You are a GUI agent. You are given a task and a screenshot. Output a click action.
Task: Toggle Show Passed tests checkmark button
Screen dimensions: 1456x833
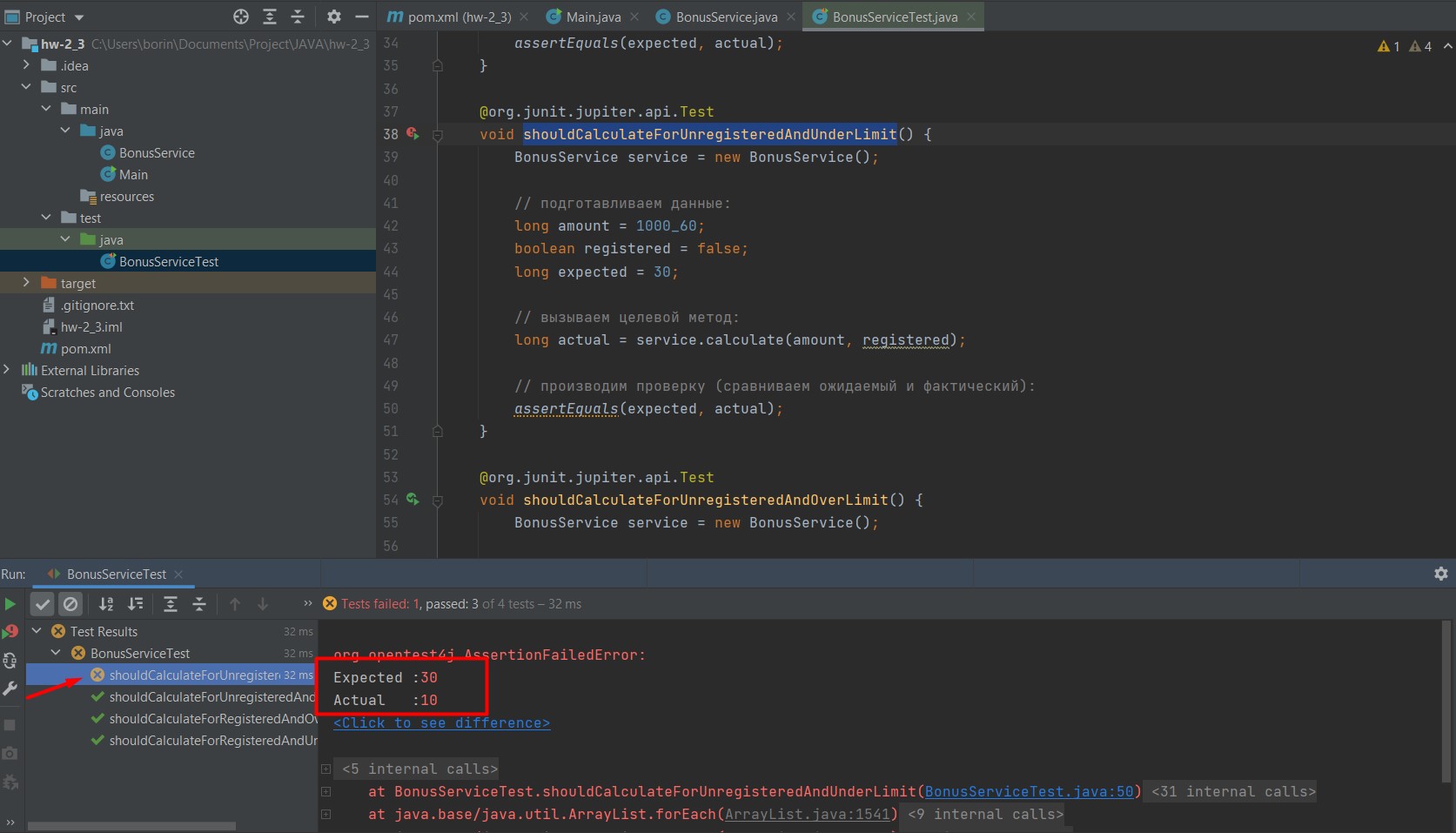pyautogui.click(x=43, y=604)
